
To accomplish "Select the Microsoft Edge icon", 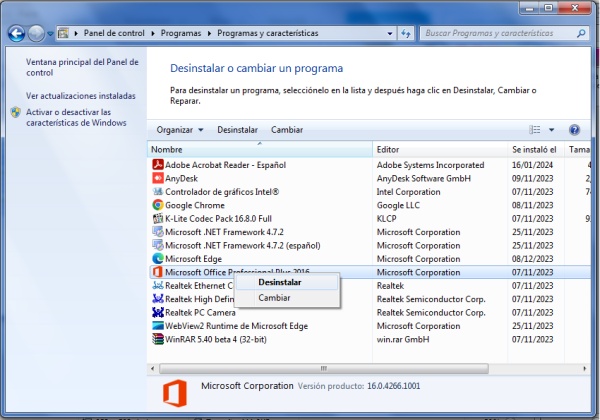I will tap(158, 259).
